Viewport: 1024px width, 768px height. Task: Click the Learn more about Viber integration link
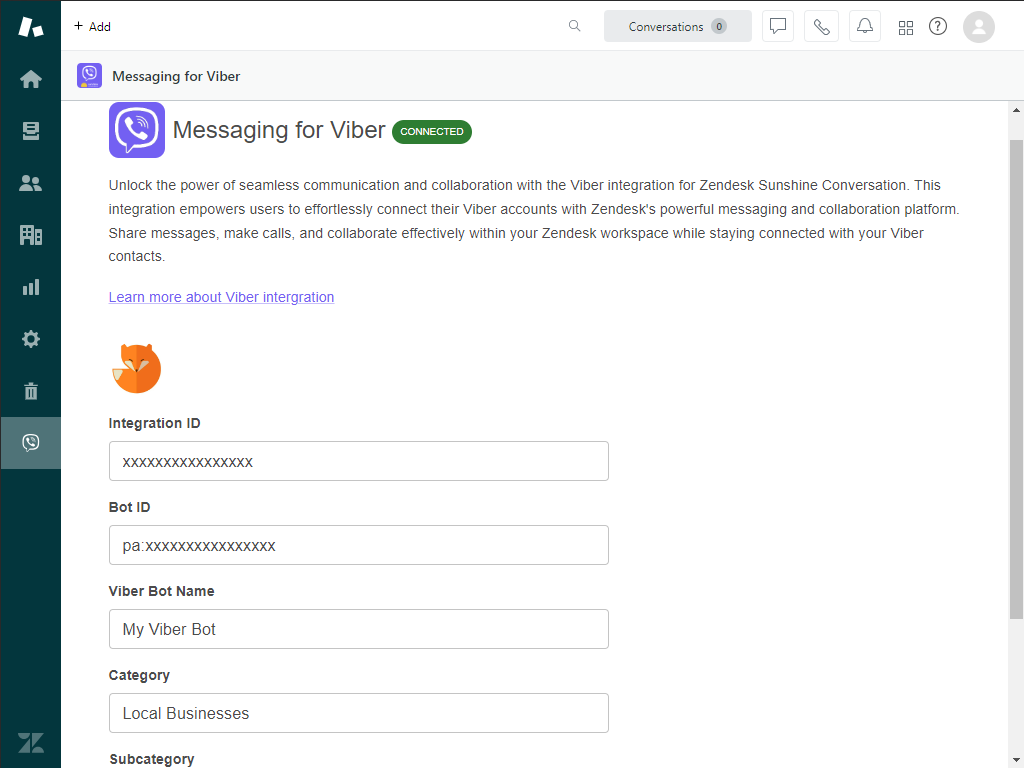221,297
